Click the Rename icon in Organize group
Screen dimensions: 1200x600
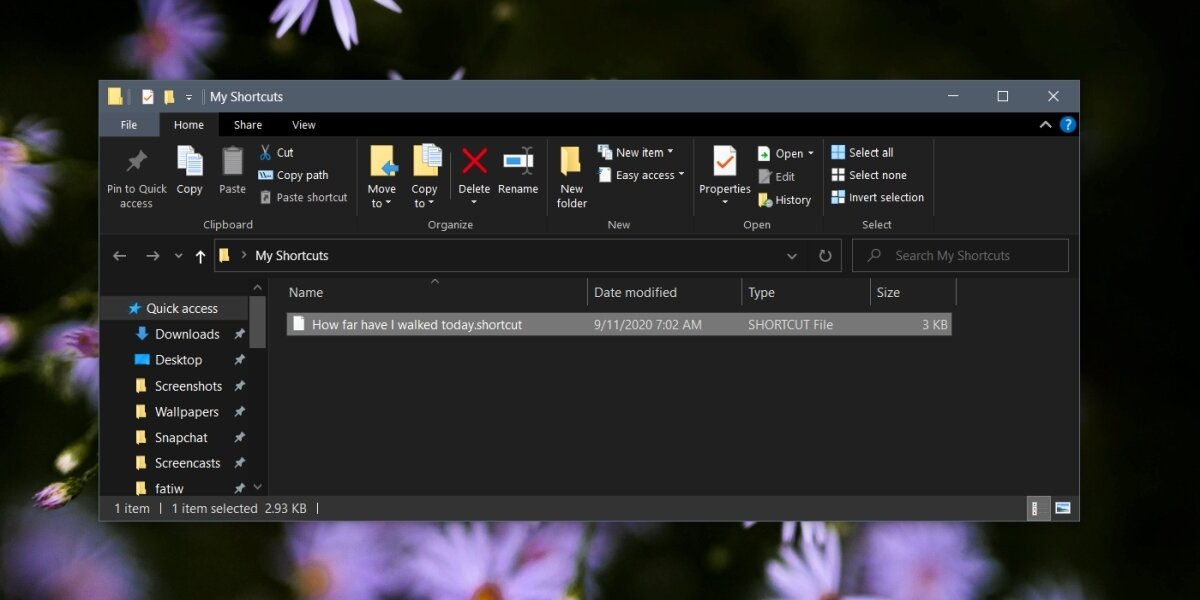tap(518, 162)
